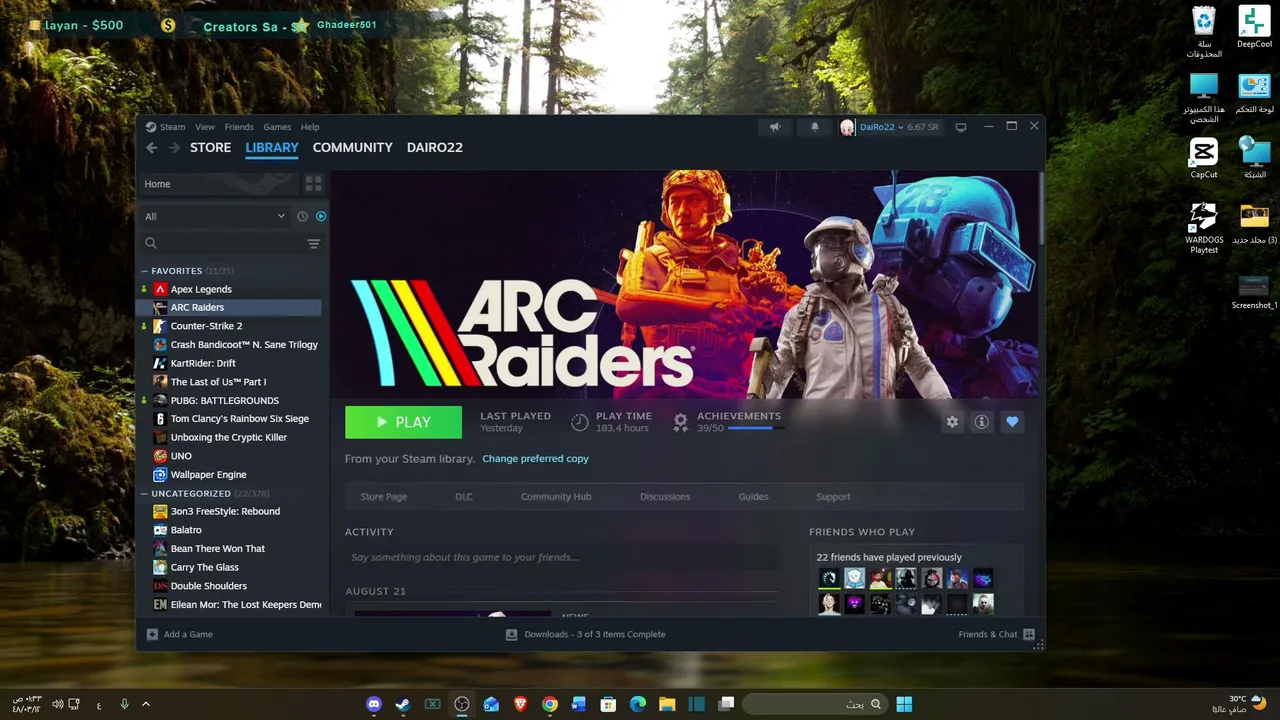
Task: Open CapCut desktop shortcut
Action: (x=1204, y=158)
